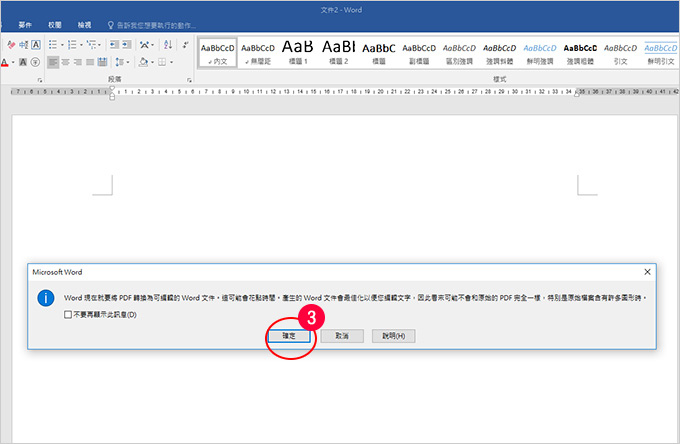Open the Paragraph (段落) settings launcher
The width and height of the screenshot is (680, 444).
[190, 80]
